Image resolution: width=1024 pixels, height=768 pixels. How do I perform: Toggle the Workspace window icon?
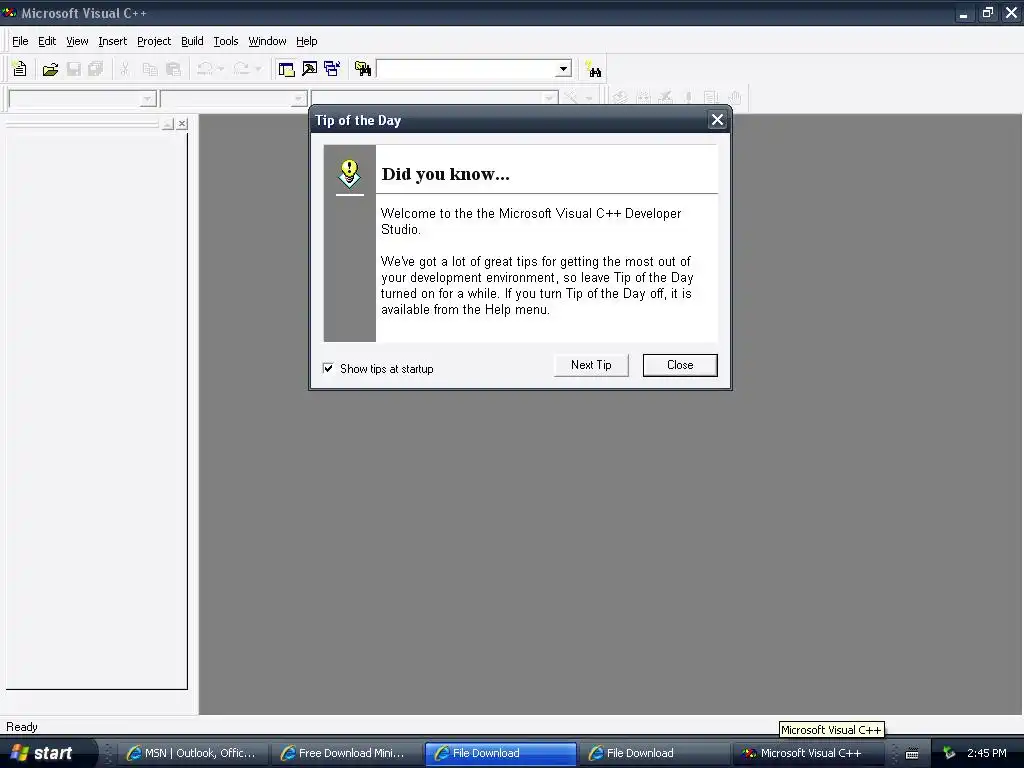point(286,69)
